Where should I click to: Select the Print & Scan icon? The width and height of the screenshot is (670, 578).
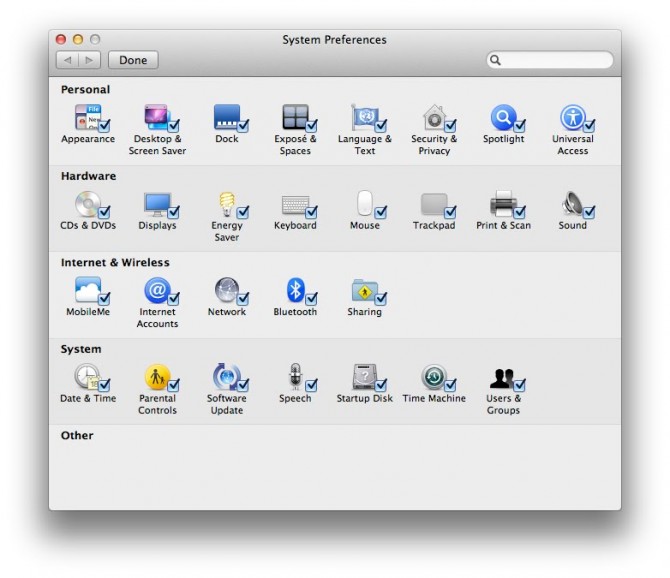click(x=502, y=204)
